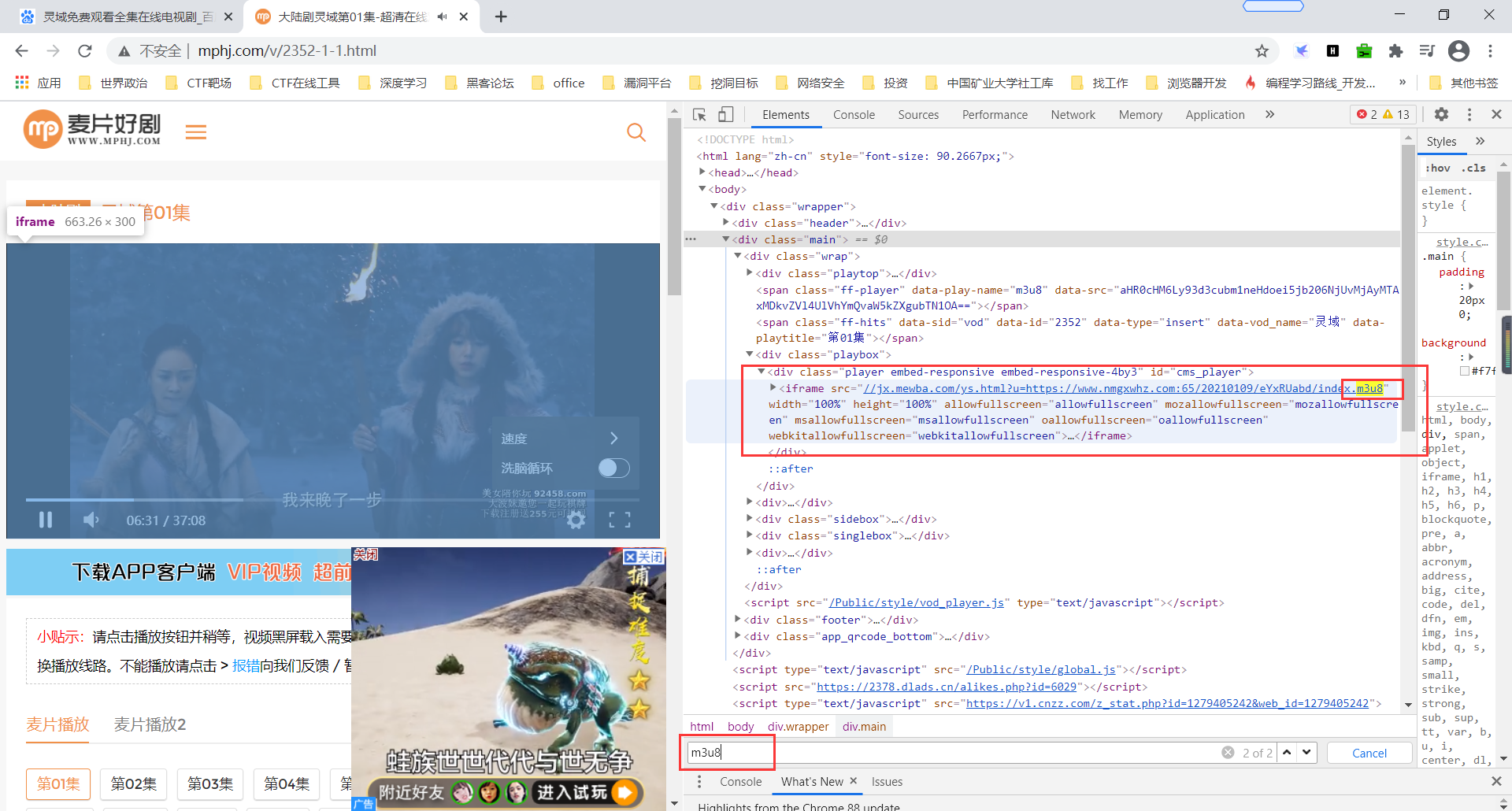Expand the iframe element node

pyautogui.click(x=773, y=387)
